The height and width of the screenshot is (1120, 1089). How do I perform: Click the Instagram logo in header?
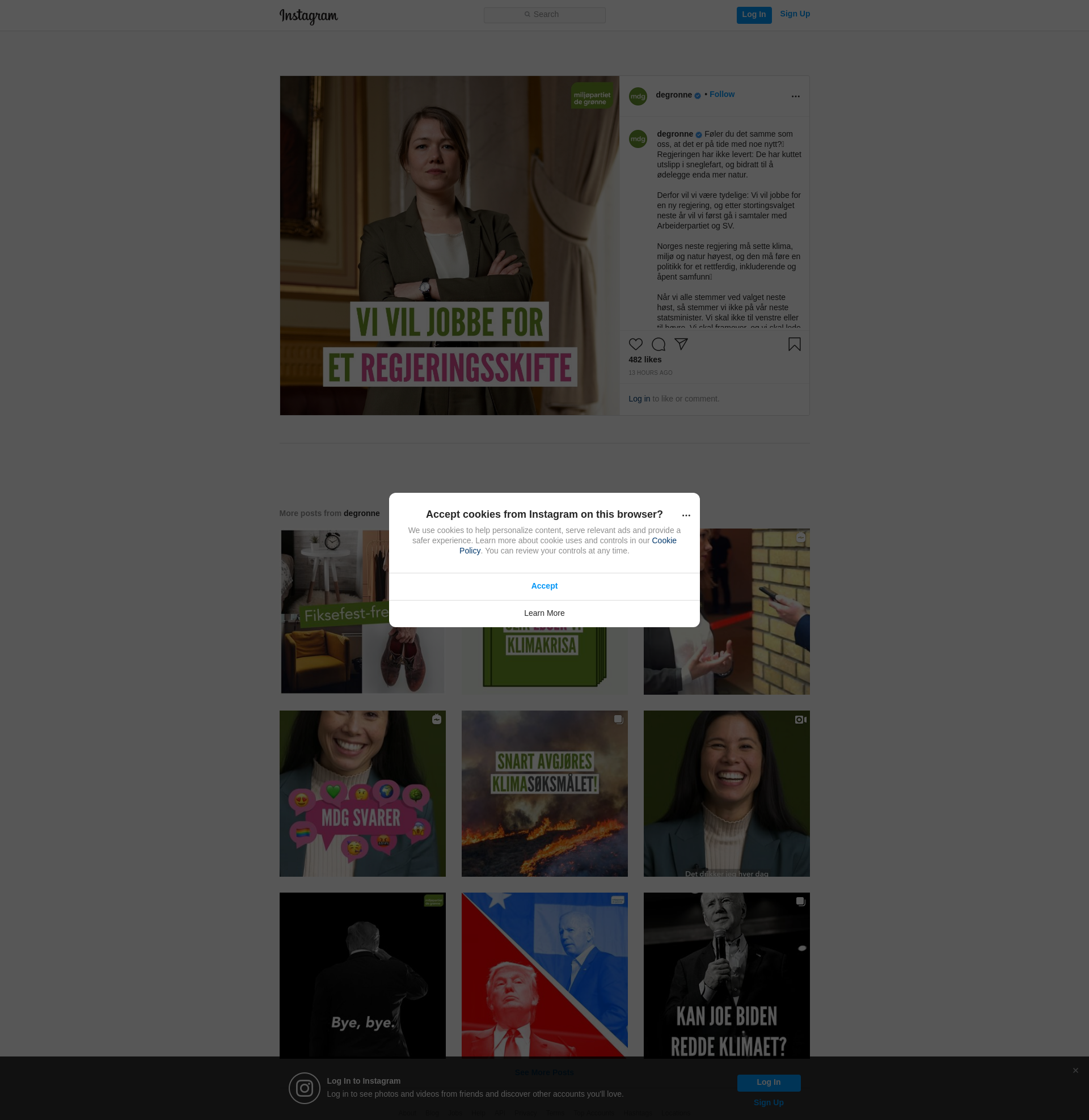click(x=309, y=16)
